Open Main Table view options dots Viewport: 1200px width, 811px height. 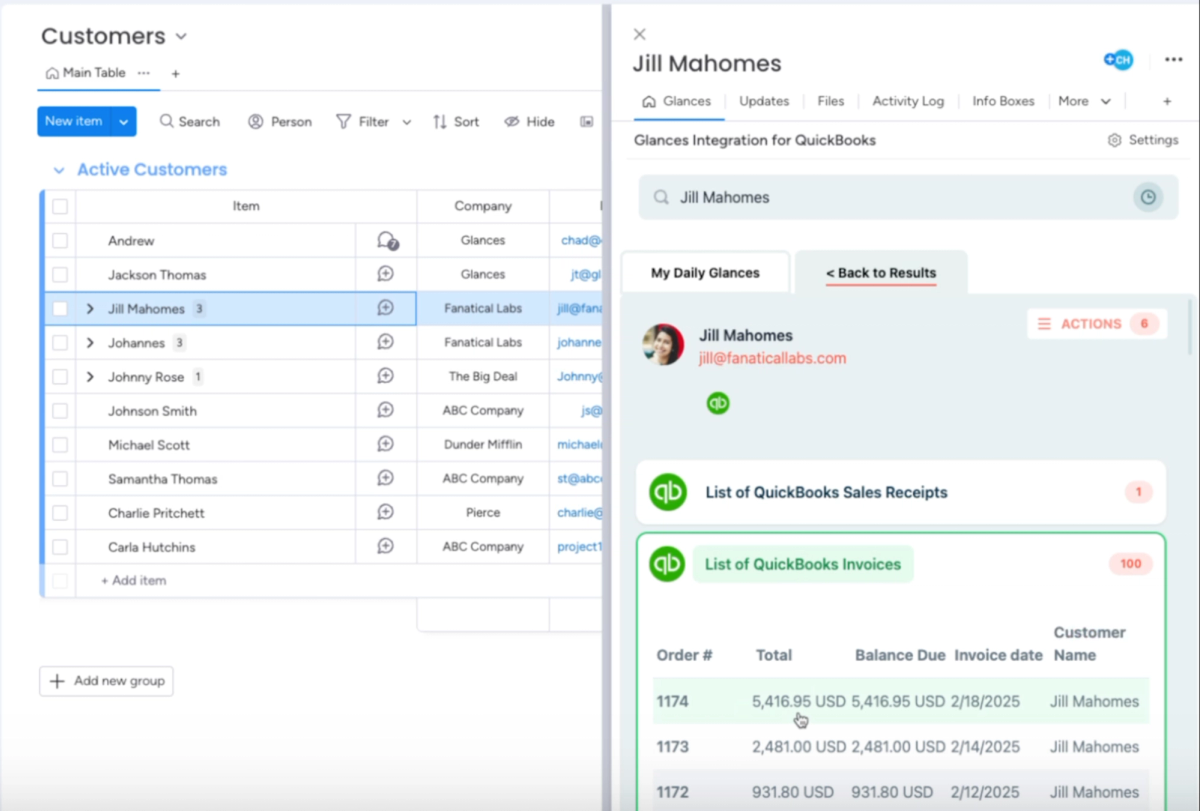(x=144, y=73)
